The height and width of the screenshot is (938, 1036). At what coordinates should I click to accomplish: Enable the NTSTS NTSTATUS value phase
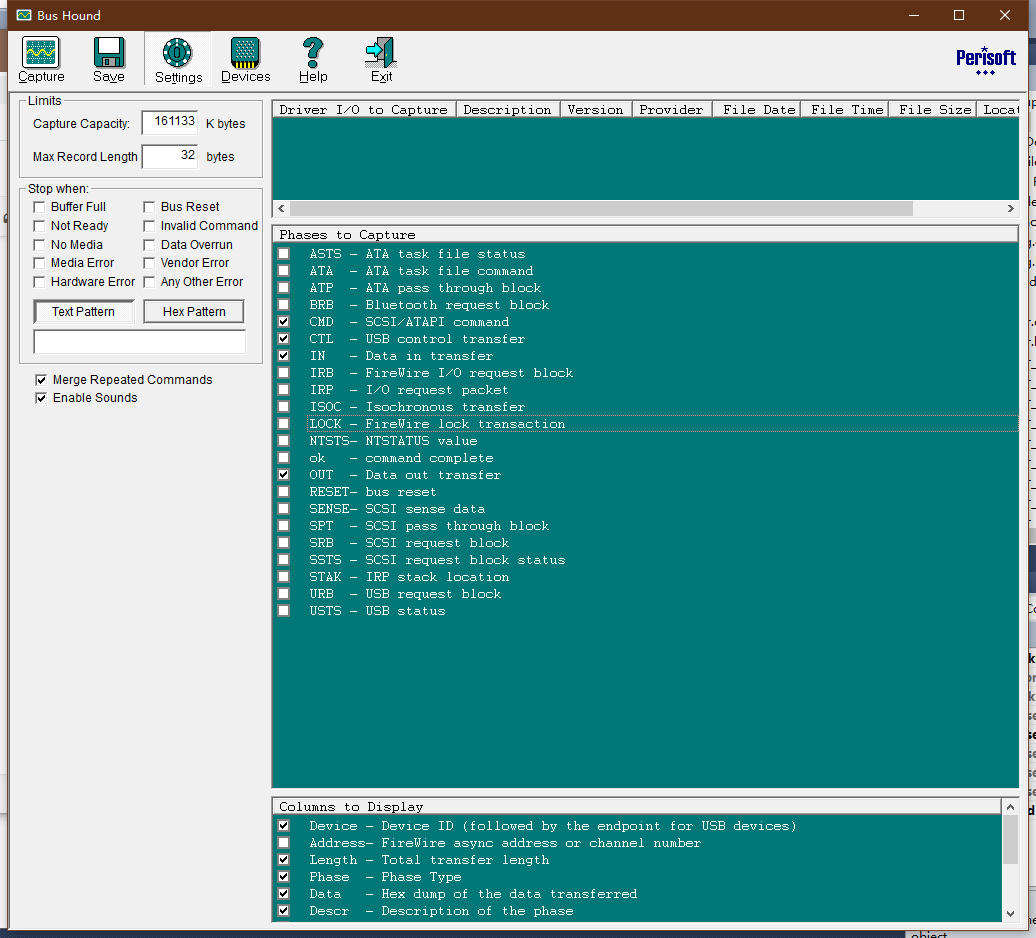[x=284, y=441]
